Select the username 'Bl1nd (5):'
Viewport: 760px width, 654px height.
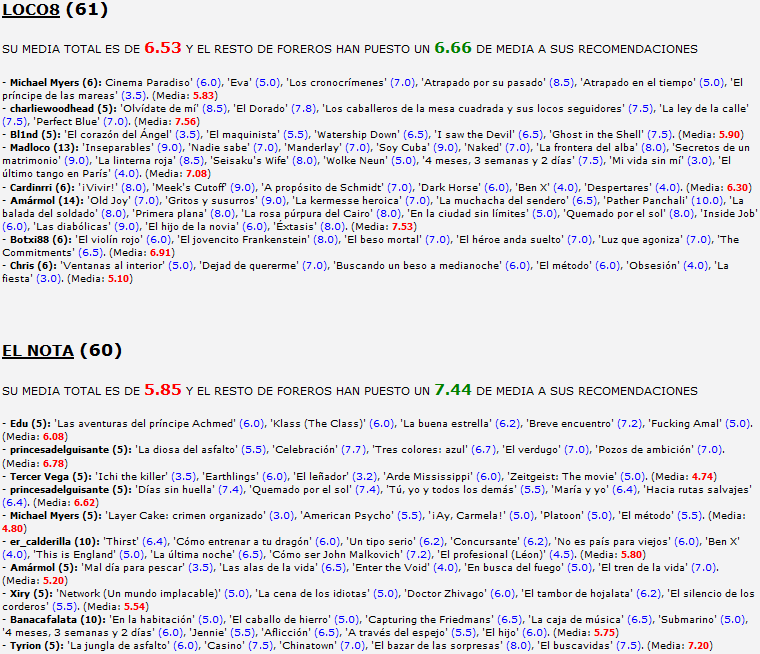(35, 135)
